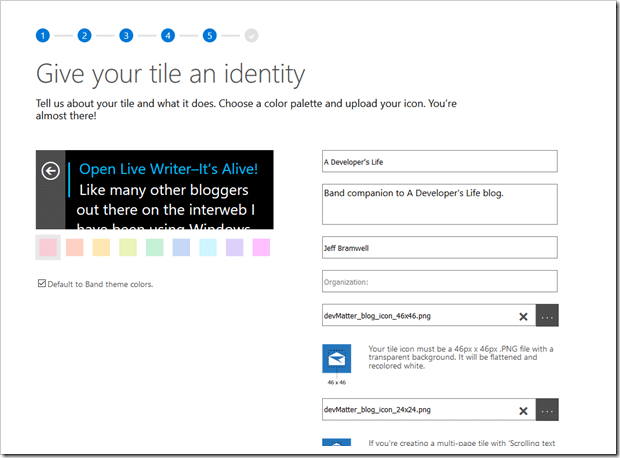Edit the tile name 'A Developer's Life'
Screen dimensions: 620x458
(439, 161)
